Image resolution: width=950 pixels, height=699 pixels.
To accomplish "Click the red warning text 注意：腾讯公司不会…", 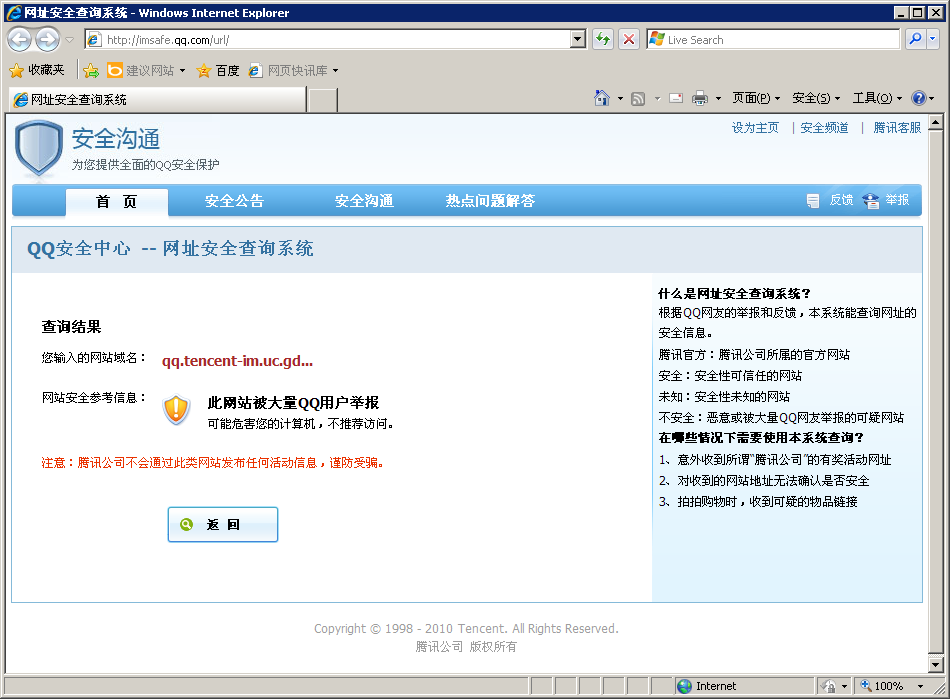I will pos(213,463).
